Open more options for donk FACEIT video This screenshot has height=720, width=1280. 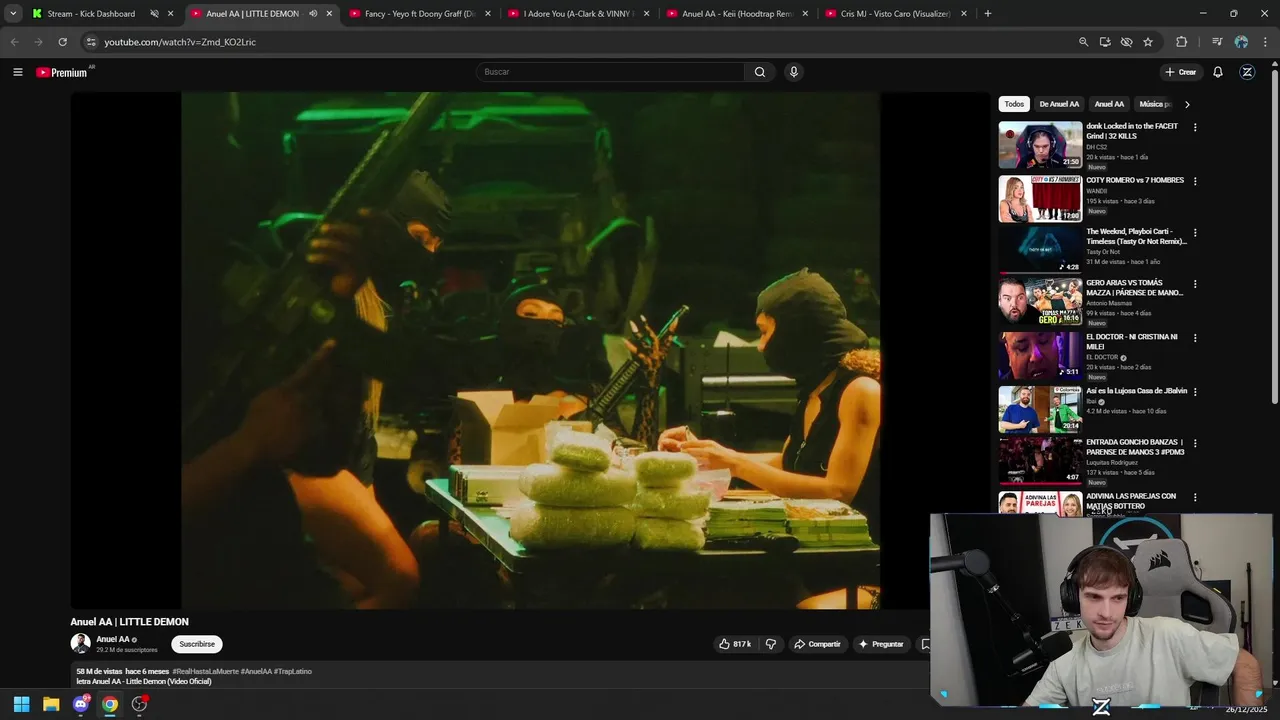pos(1195,127)
